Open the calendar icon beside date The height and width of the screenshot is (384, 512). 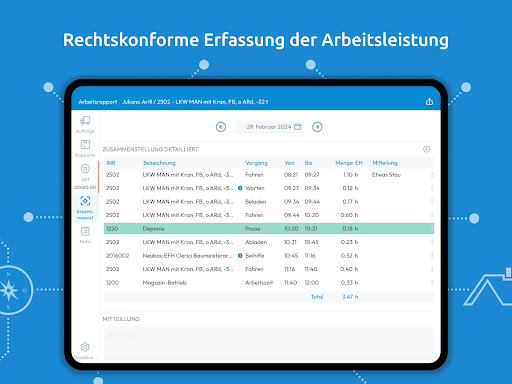pyautogui.click(x=298, y=127)
